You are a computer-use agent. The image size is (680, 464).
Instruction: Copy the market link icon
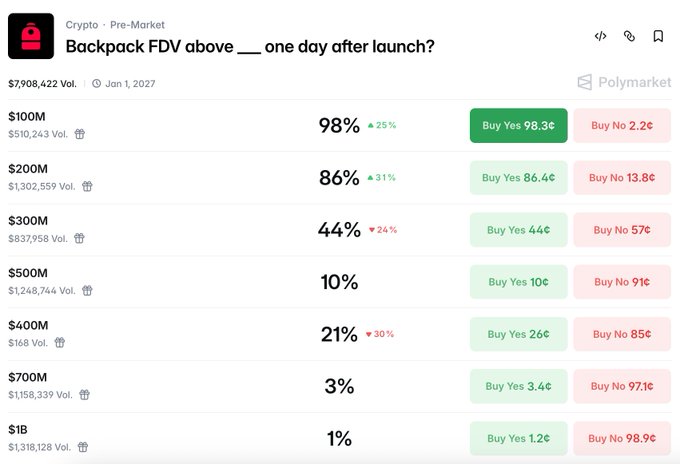(629, 36)
